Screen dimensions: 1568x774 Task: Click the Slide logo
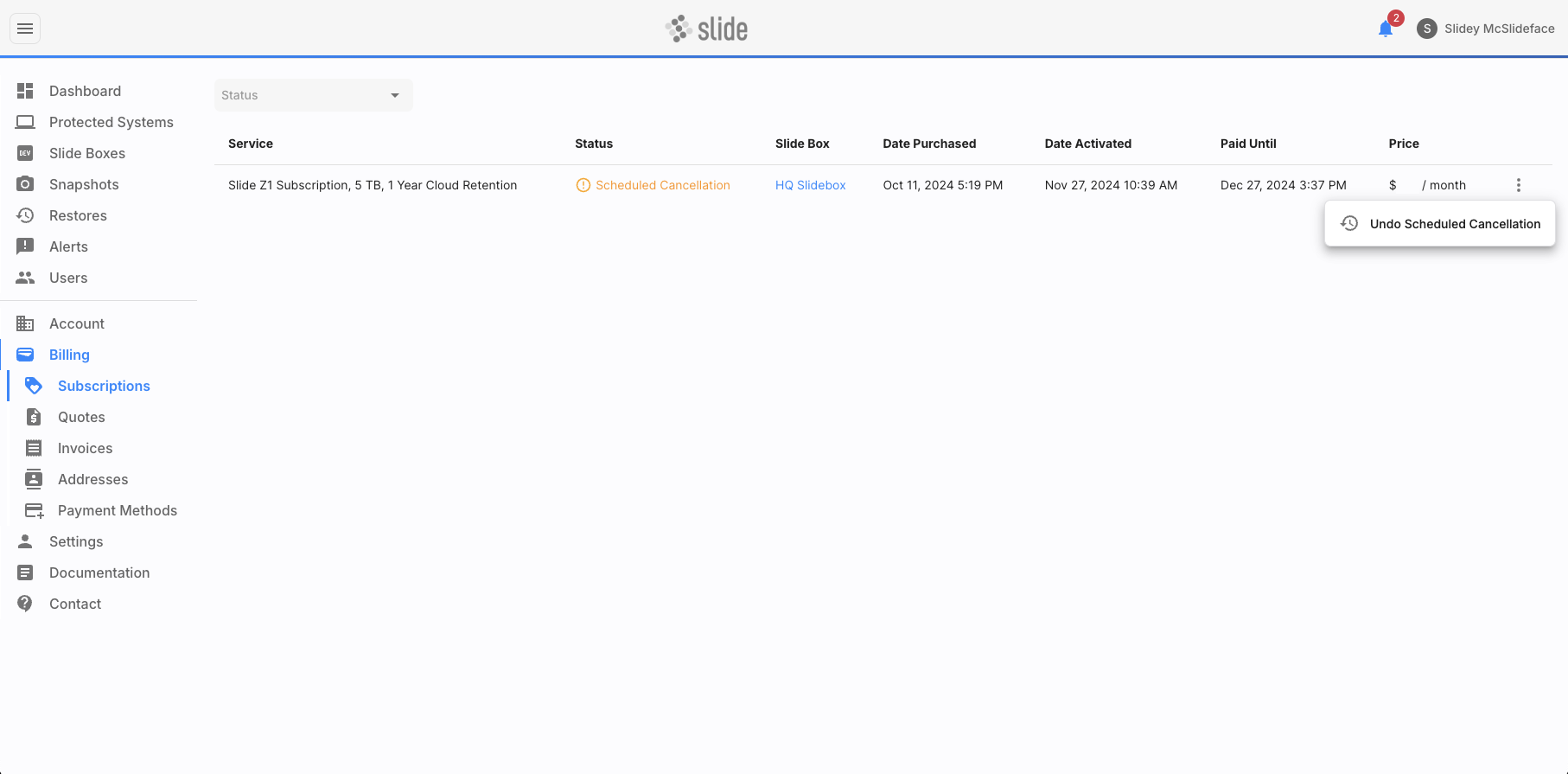click(706, 29)
